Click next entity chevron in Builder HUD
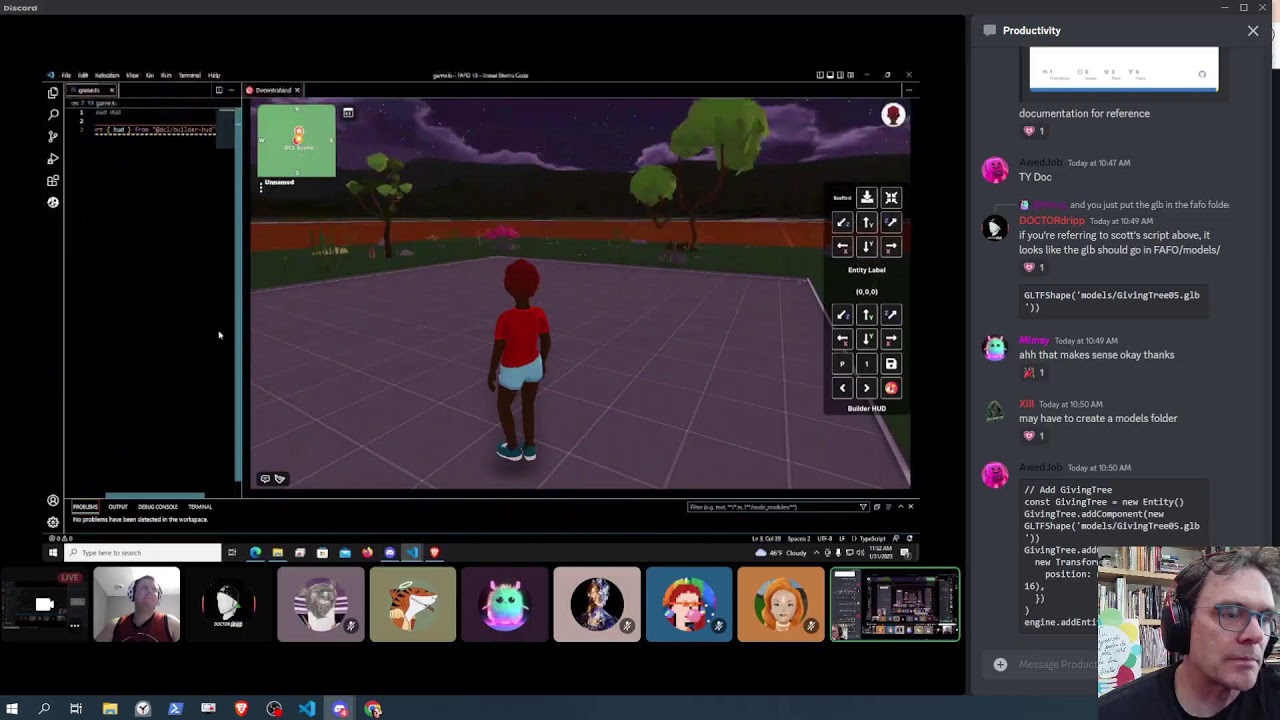The height and width of the screenshot is (720, 1280). coord(867,388)
